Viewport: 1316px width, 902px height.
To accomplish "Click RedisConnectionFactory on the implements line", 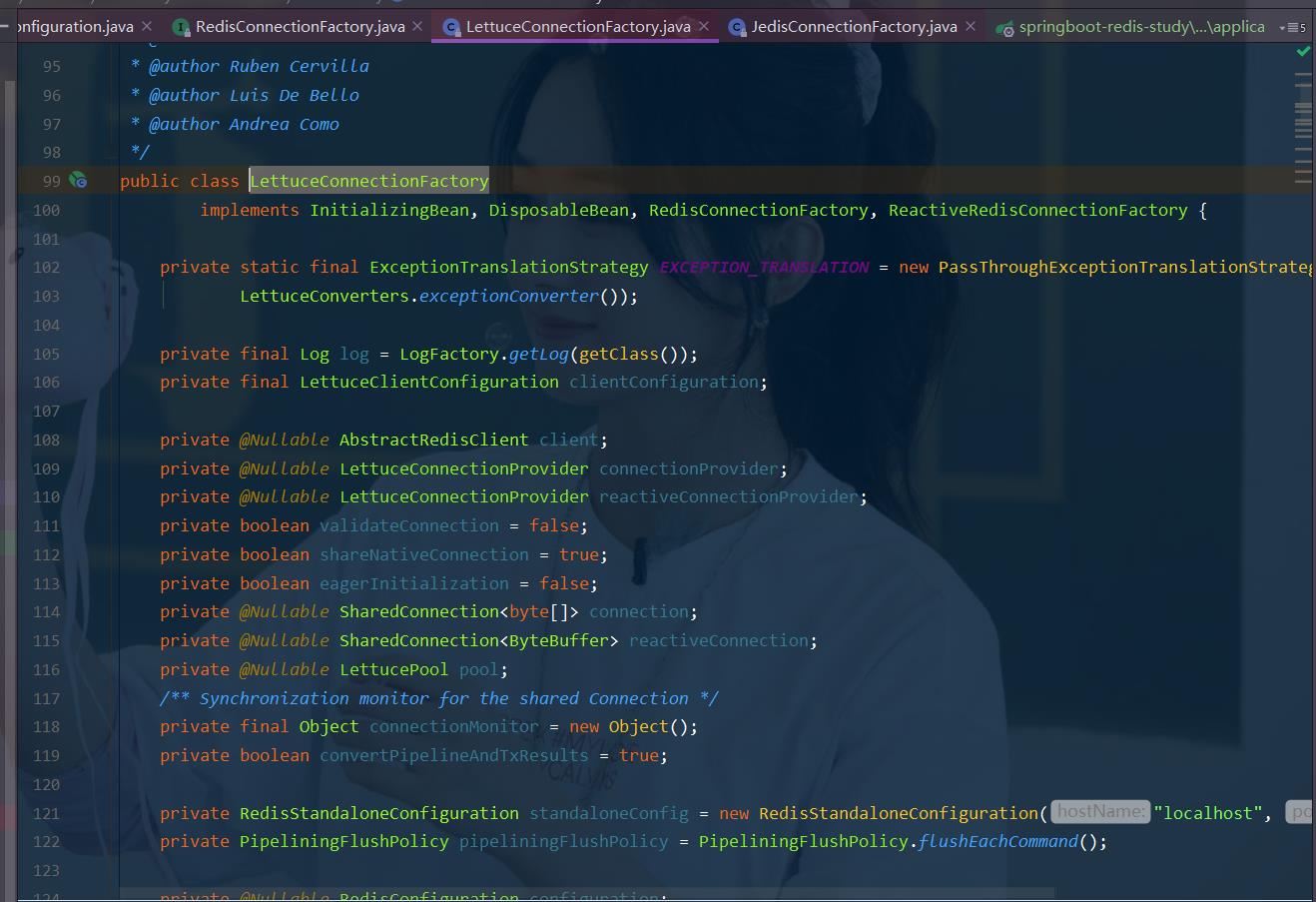I will tap(759, 210).
